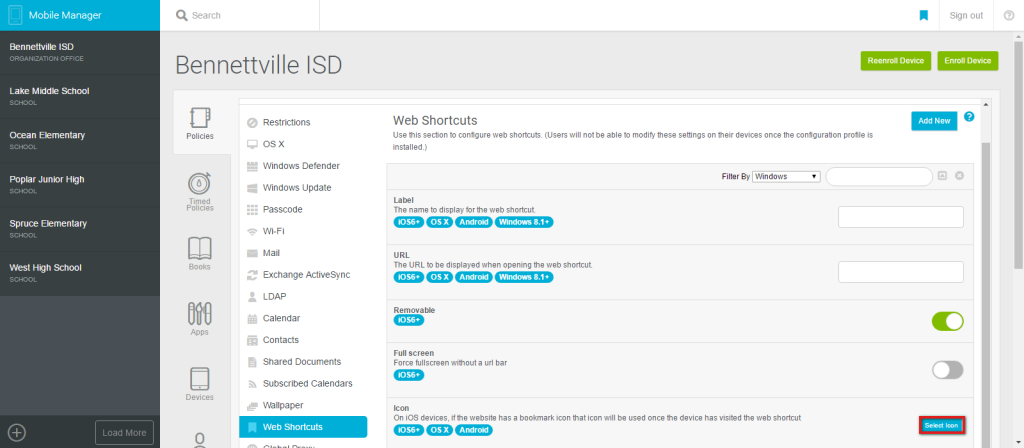Select Poplar Junior High
This screenshot has width=1024, height=448.
(x=80, y=185)
